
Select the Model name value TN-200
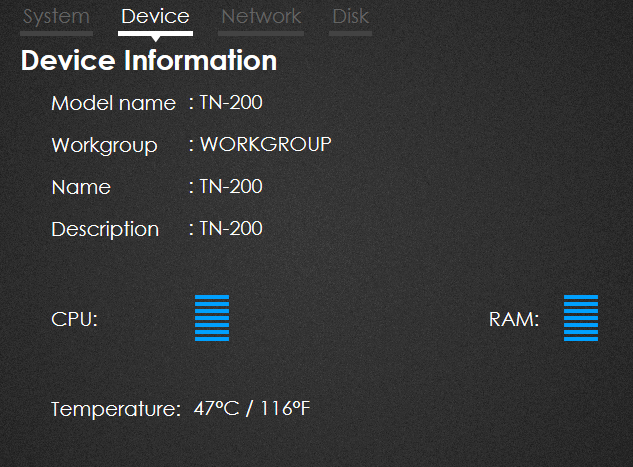coord(231,103)
